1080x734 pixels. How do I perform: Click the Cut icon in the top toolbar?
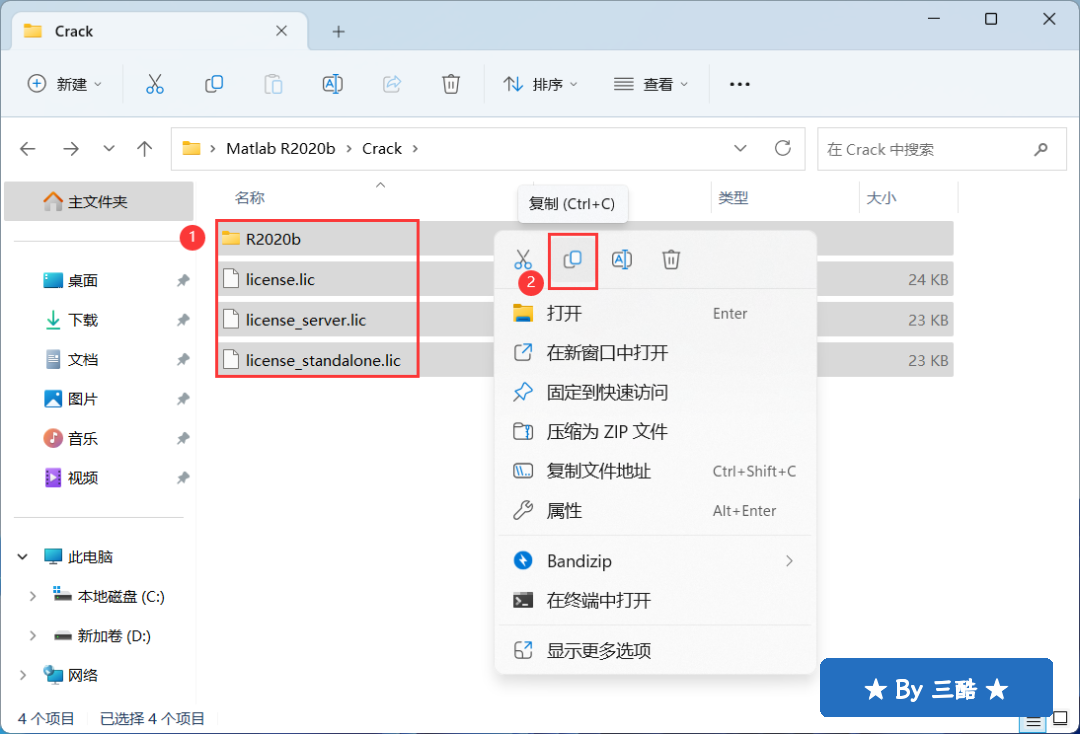click(x=155, y=84)
